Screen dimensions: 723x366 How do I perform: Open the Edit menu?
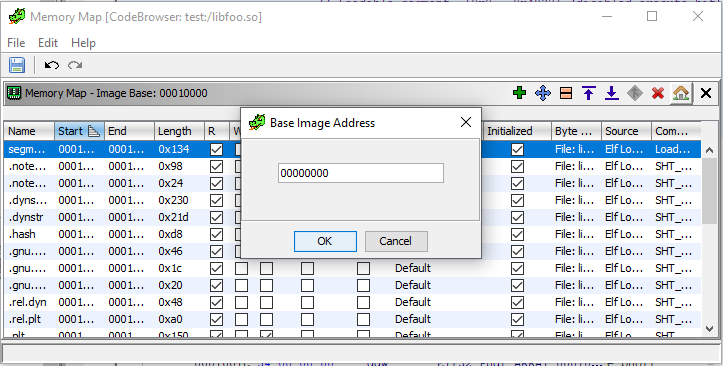click(48, 43)
